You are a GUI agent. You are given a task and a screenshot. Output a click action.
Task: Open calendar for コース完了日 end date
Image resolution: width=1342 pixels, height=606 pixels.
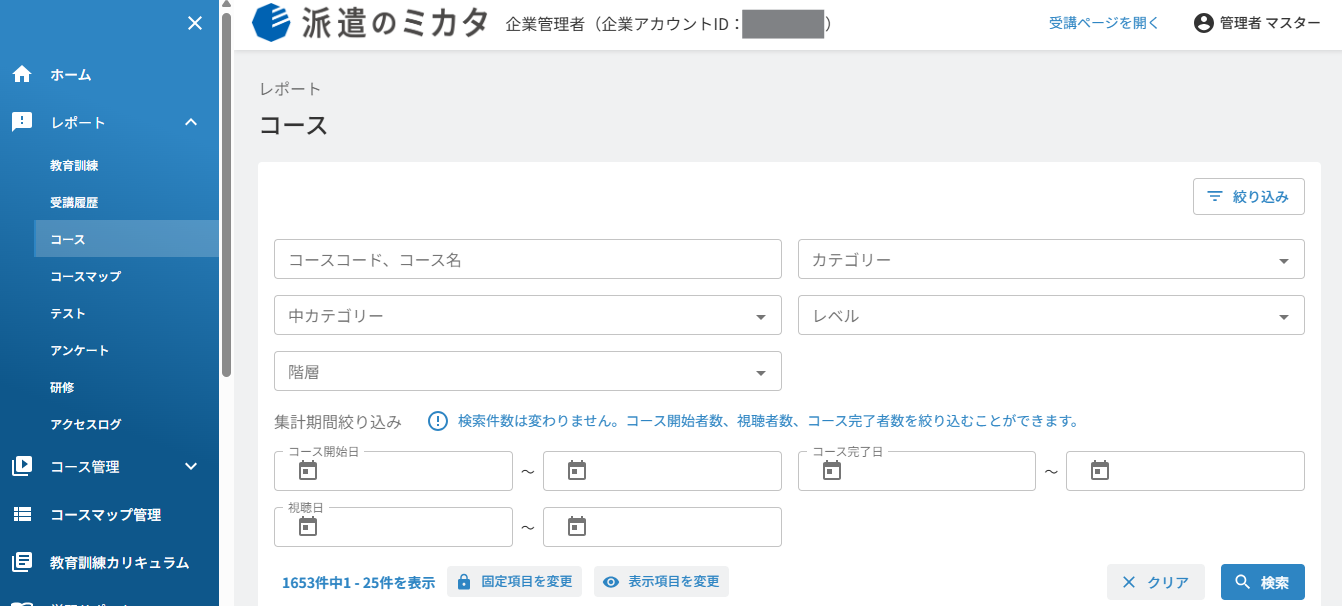(x=1100, y=470)
